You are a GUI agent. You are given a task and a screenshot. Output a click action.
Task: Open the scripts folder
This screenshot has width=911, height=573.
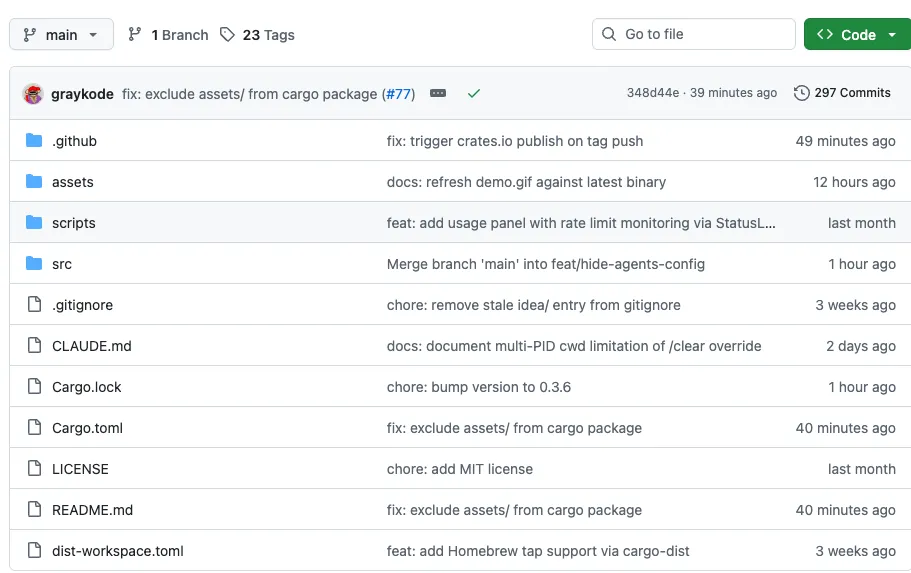click(x=73, y=223)
